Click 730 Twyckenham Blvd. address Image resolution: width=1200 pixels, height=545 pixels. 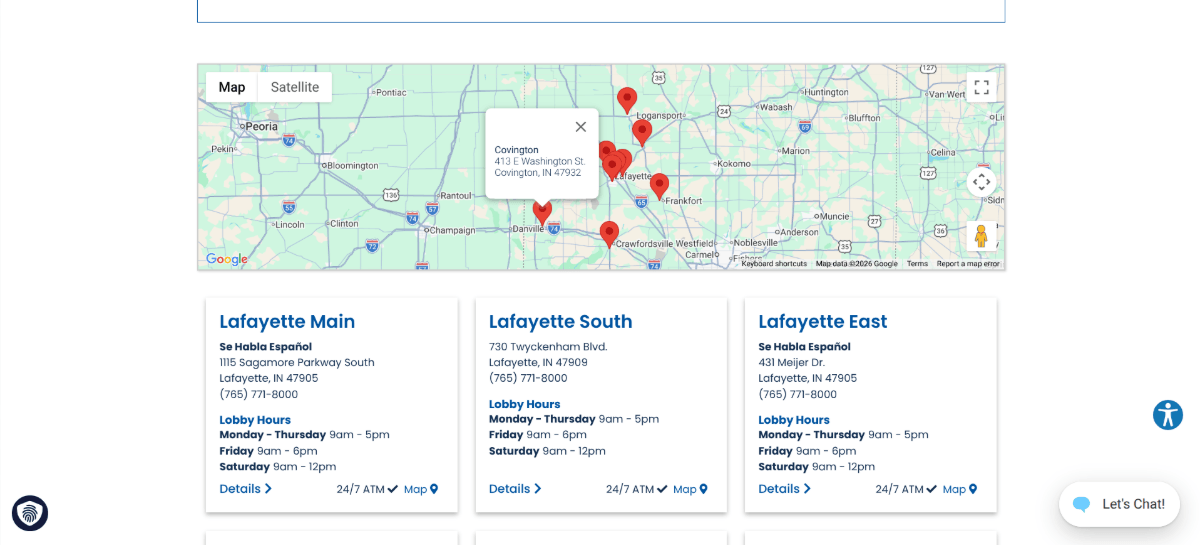pos(548,346)
